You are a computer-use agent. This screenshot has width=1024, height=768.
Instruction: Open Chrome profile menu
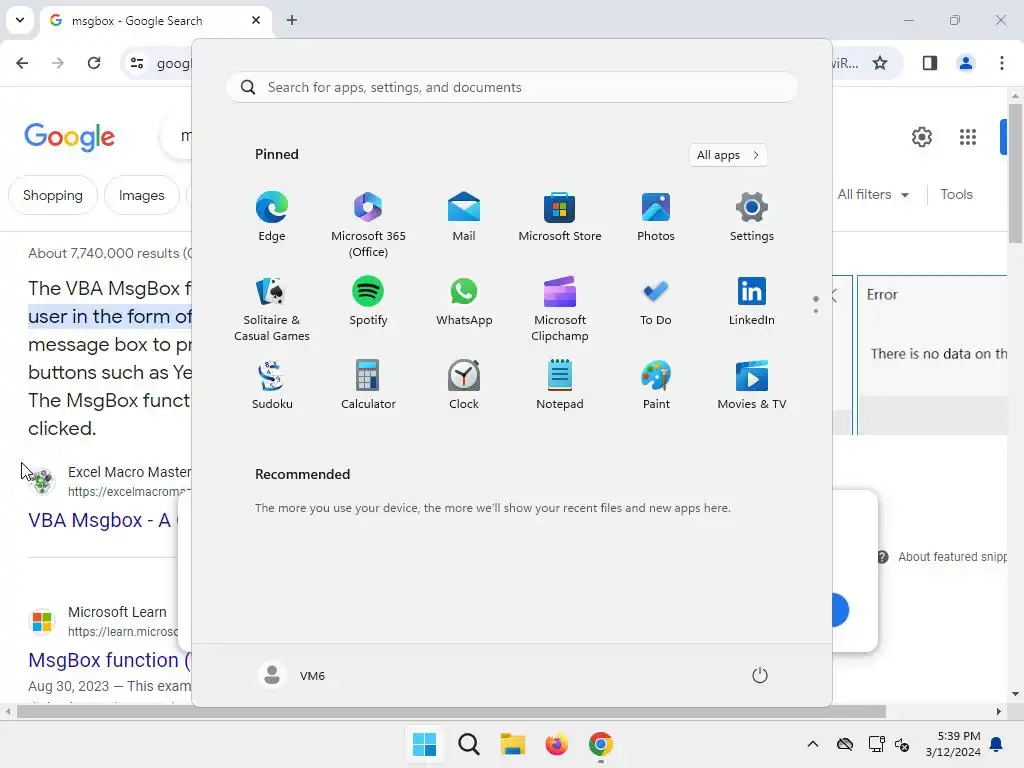pos(966,63)
